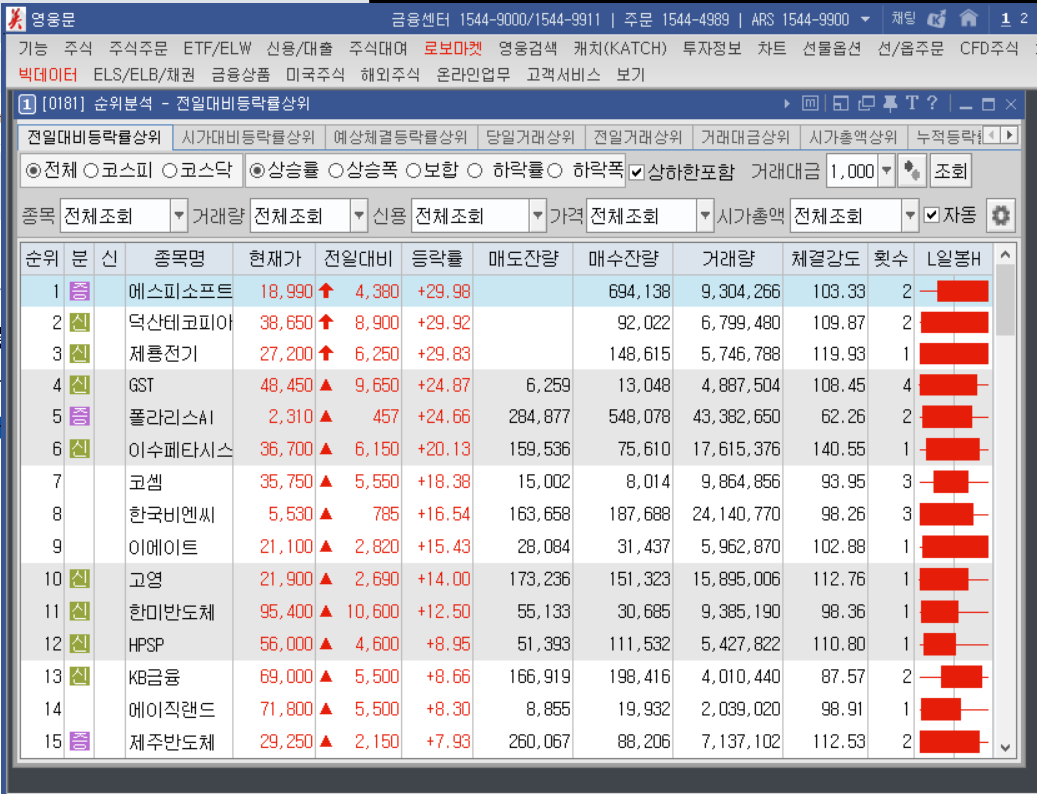Click the duplicate window icon

pyautogui.click(x=866, y=103)
